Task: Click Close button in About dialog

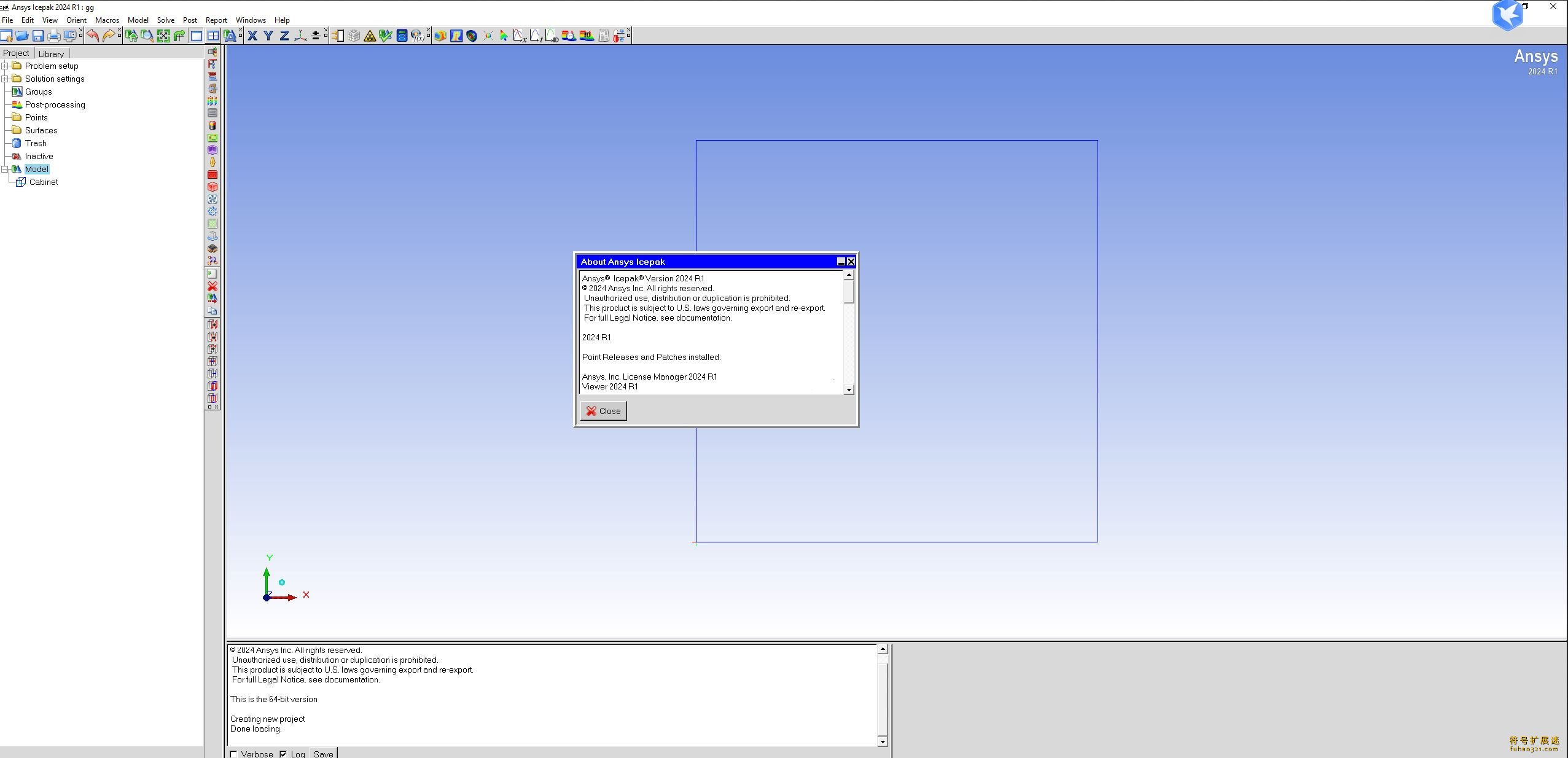Action: pyautogui.click(x=603, y=411)
